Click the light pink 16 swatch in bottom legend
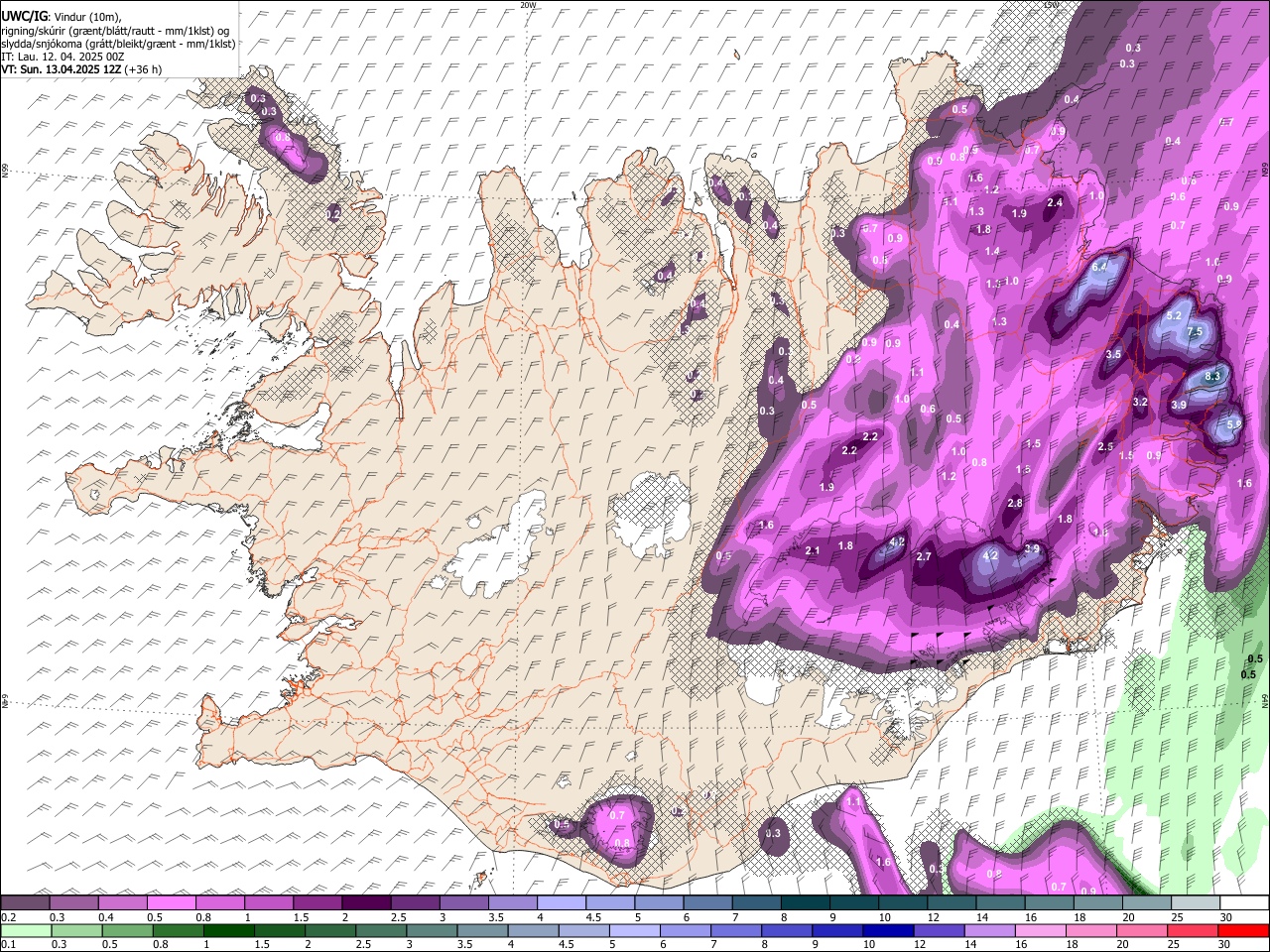Viewport: 1270px width, 952px height. (1040, 930)
